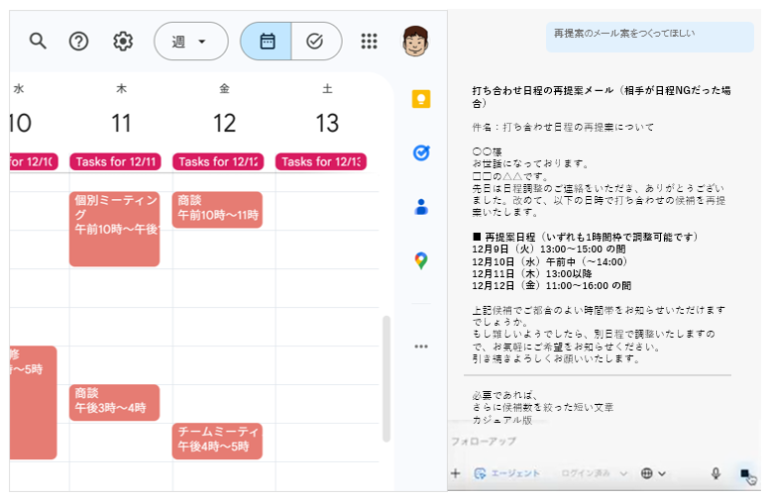Select Thursday 11 date header
This screenshot has height=498, width=770.
tap(121, 123)
